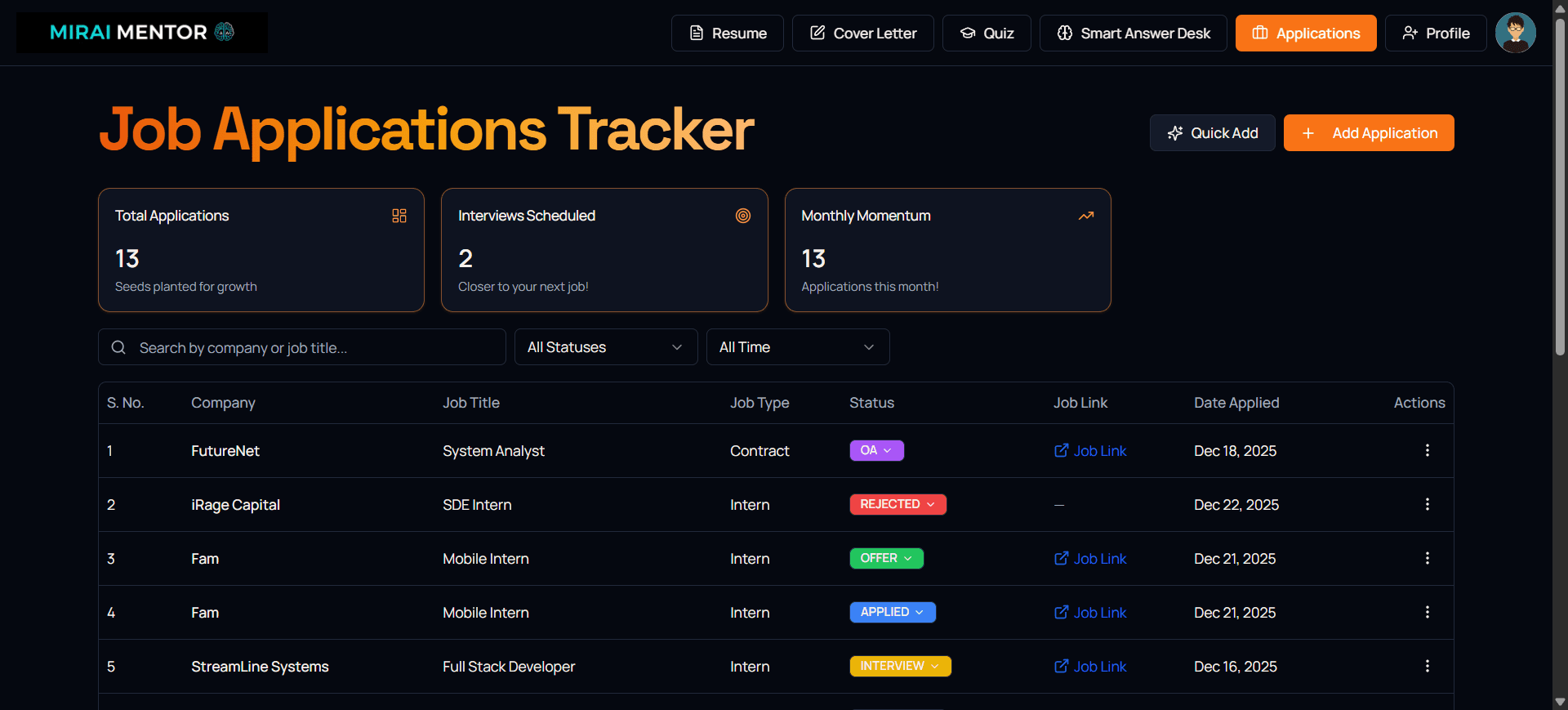Click the FutureNet company cell
The image size is (1568, 710).
[225, 451]
